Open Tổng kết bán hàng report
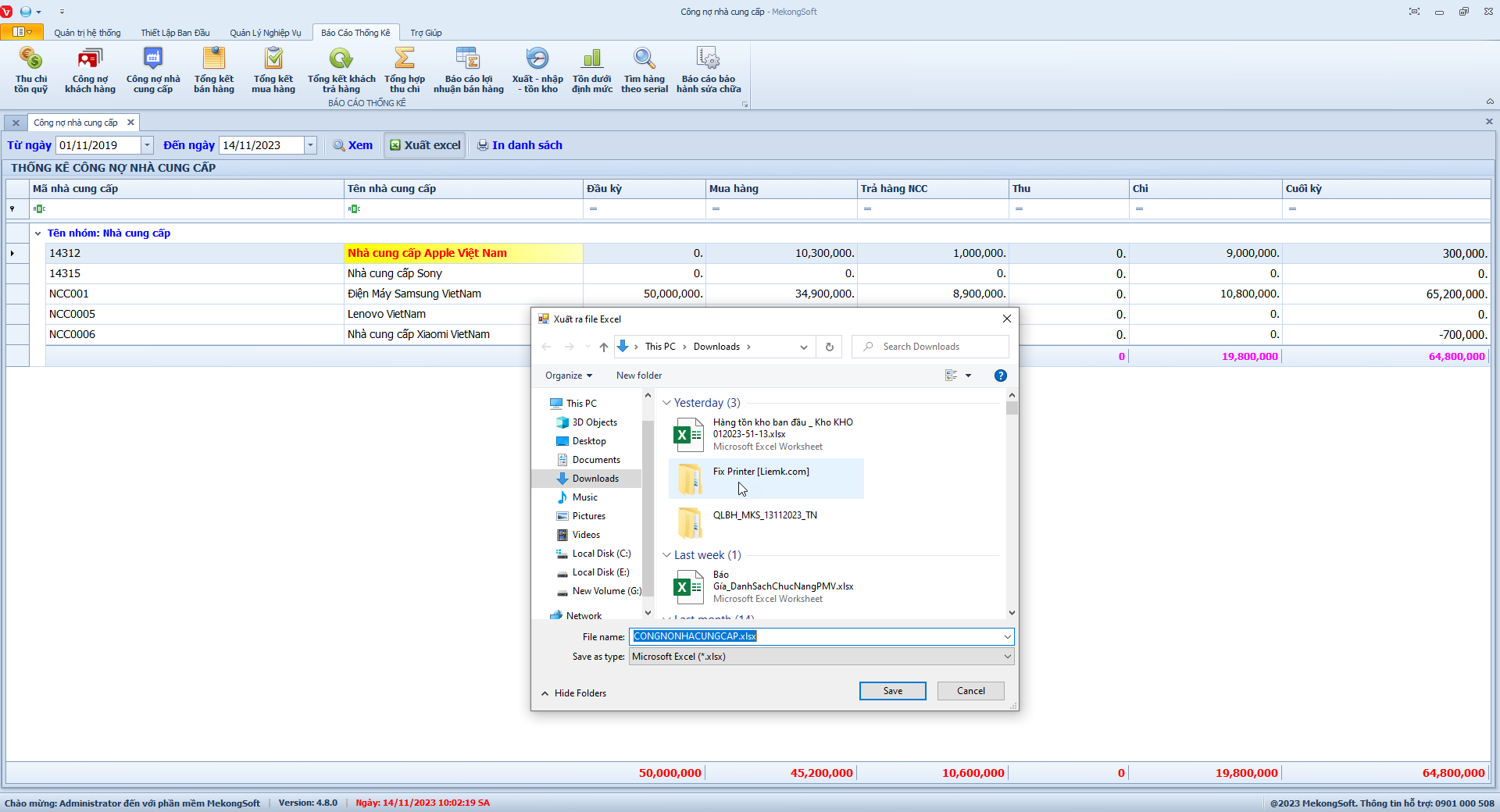This screenshot has height=812, width=1500. click(213, 69)
